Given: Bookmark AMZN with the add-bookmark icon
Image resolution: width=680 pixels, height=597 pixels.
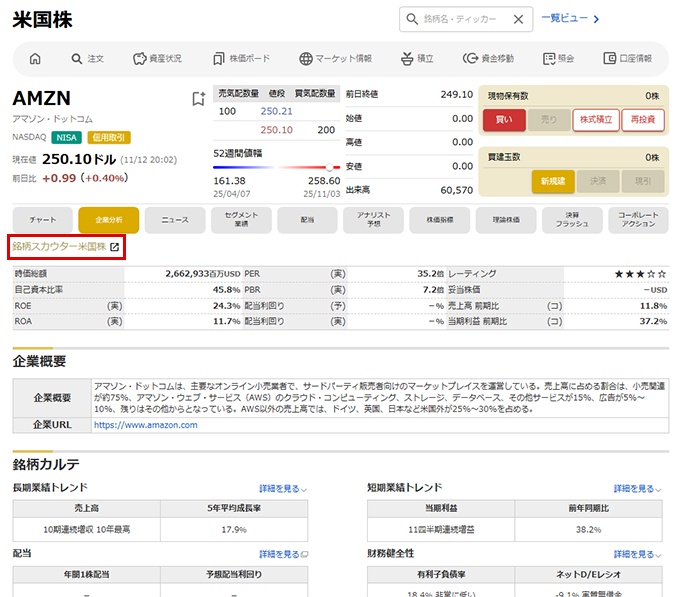Looking at the screenshot, I should tap(198, 99).
